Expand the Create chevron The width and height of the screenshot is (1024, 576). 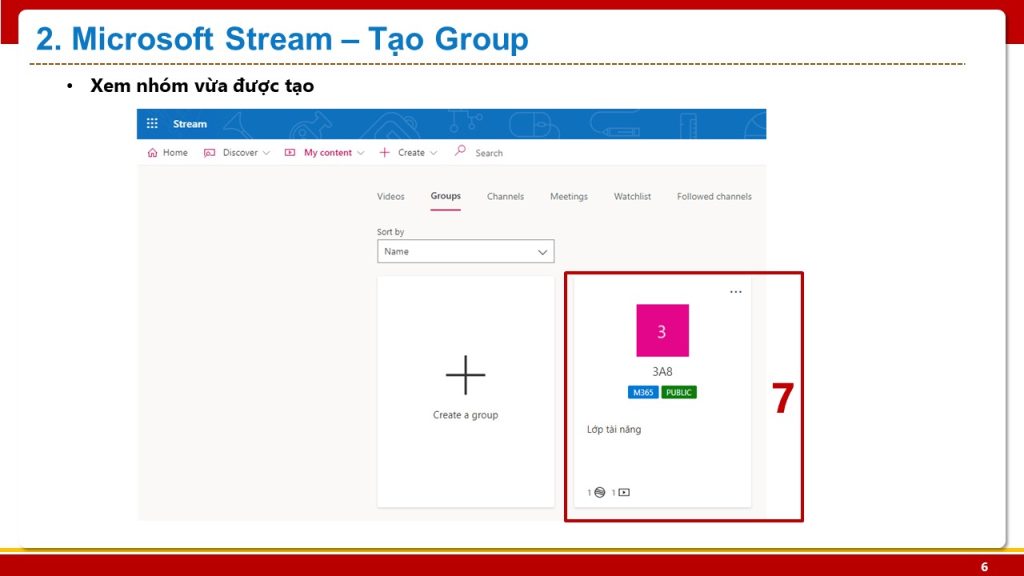coord(434,153)
